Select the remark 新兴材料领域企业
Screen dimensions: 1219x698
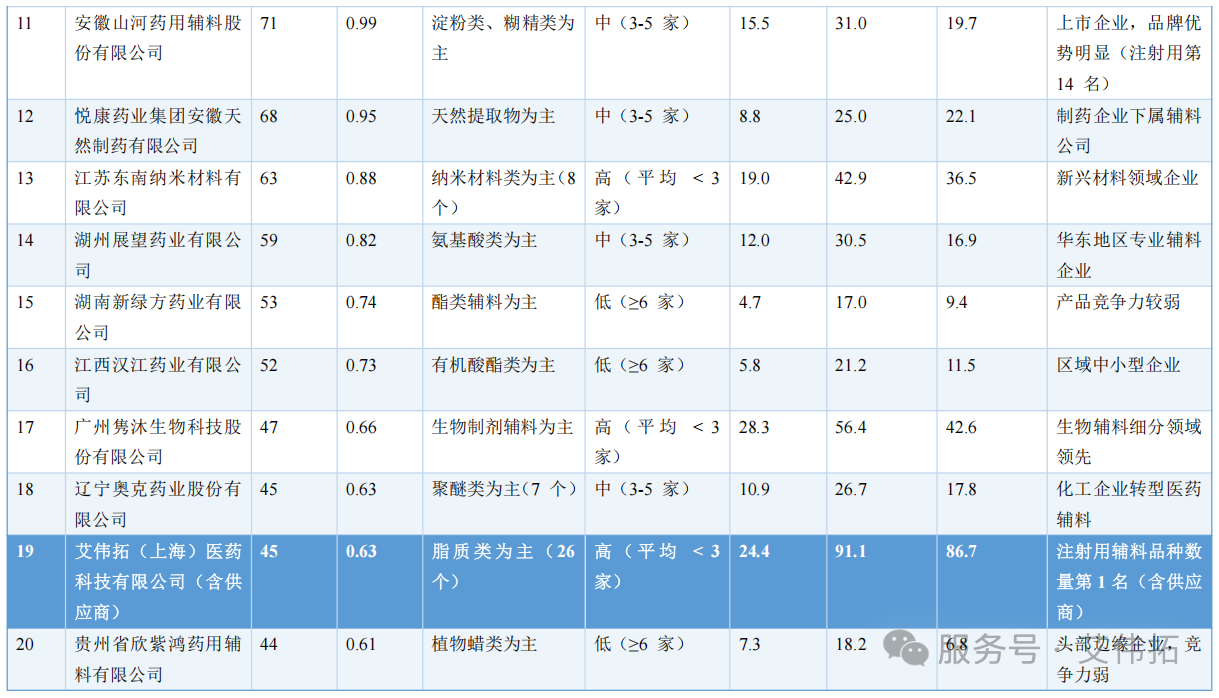tap(1127, 179)
